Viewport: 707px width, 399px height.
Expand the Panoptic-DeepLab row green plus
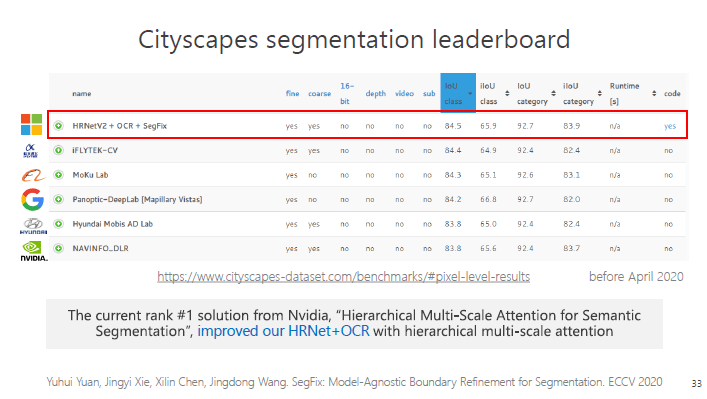pos(59,199)
